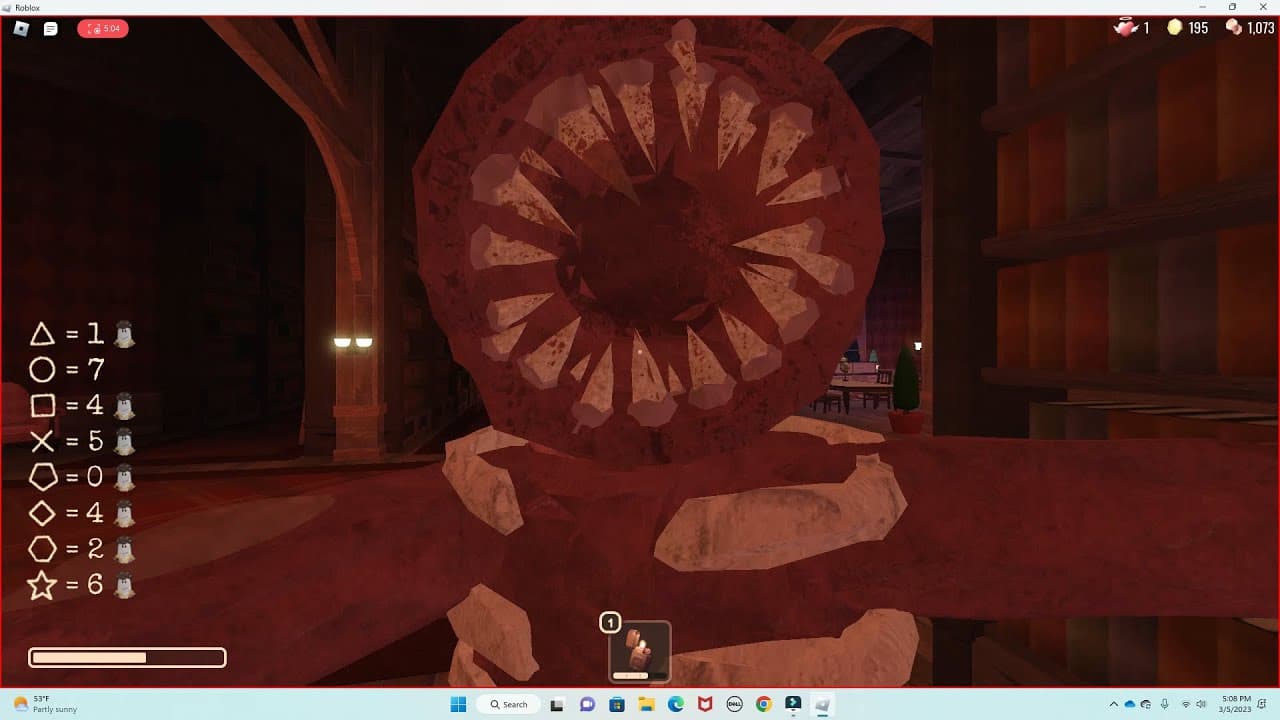The height and width of the screenshot is (720, 1280).
Task: Click the OneDrive cloud tray icon
Action: coord(1130,704)
